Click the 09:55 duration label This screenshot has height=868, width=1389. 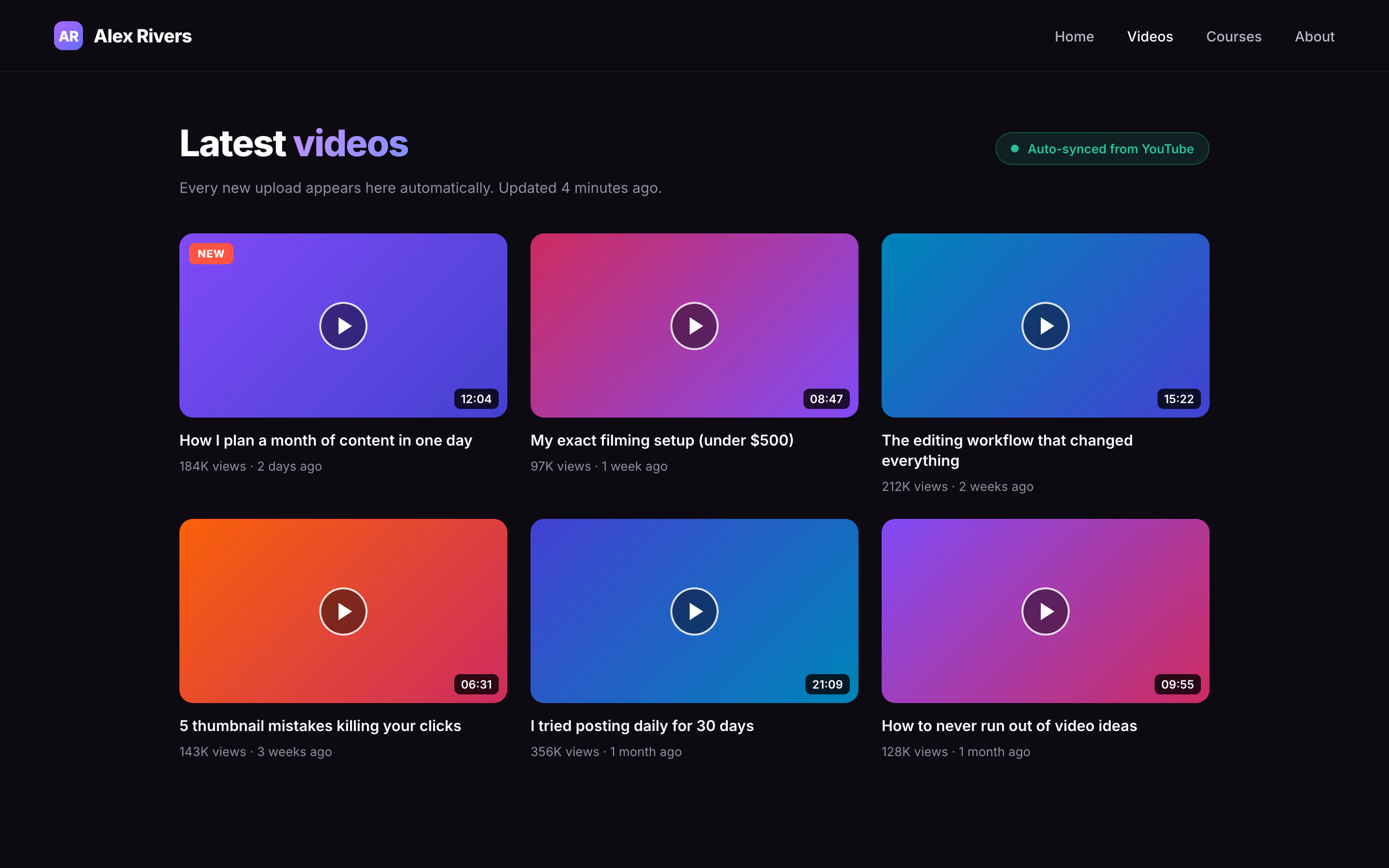(1177, 684)
